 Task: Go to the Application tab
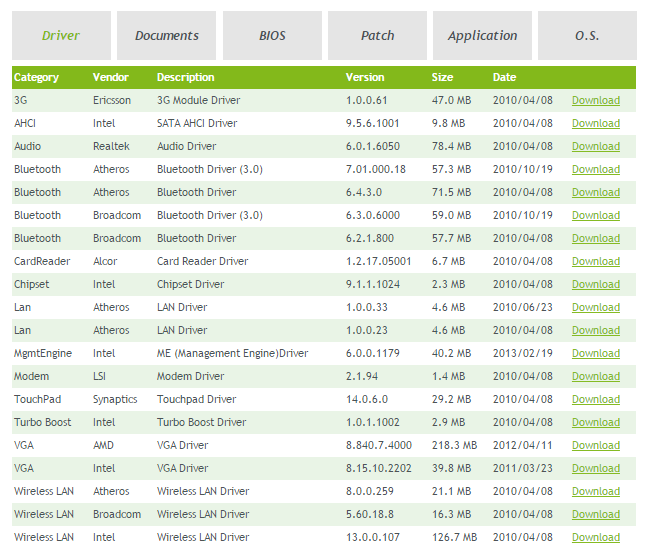[482, 35]
